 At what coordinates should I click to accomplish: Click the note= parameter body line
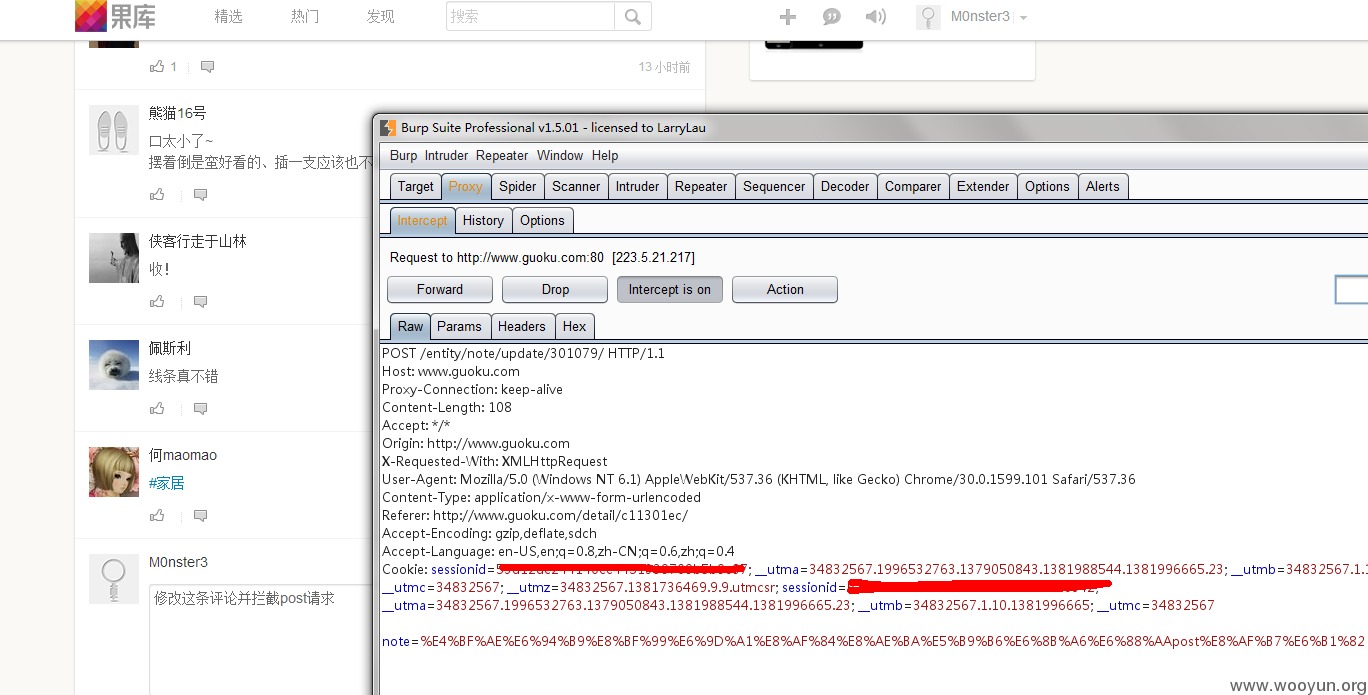tap(873, 640)
